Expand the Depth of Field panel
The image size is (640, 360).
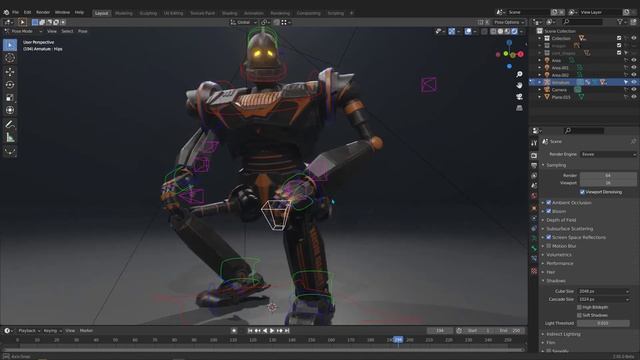(x=561, y=220)
